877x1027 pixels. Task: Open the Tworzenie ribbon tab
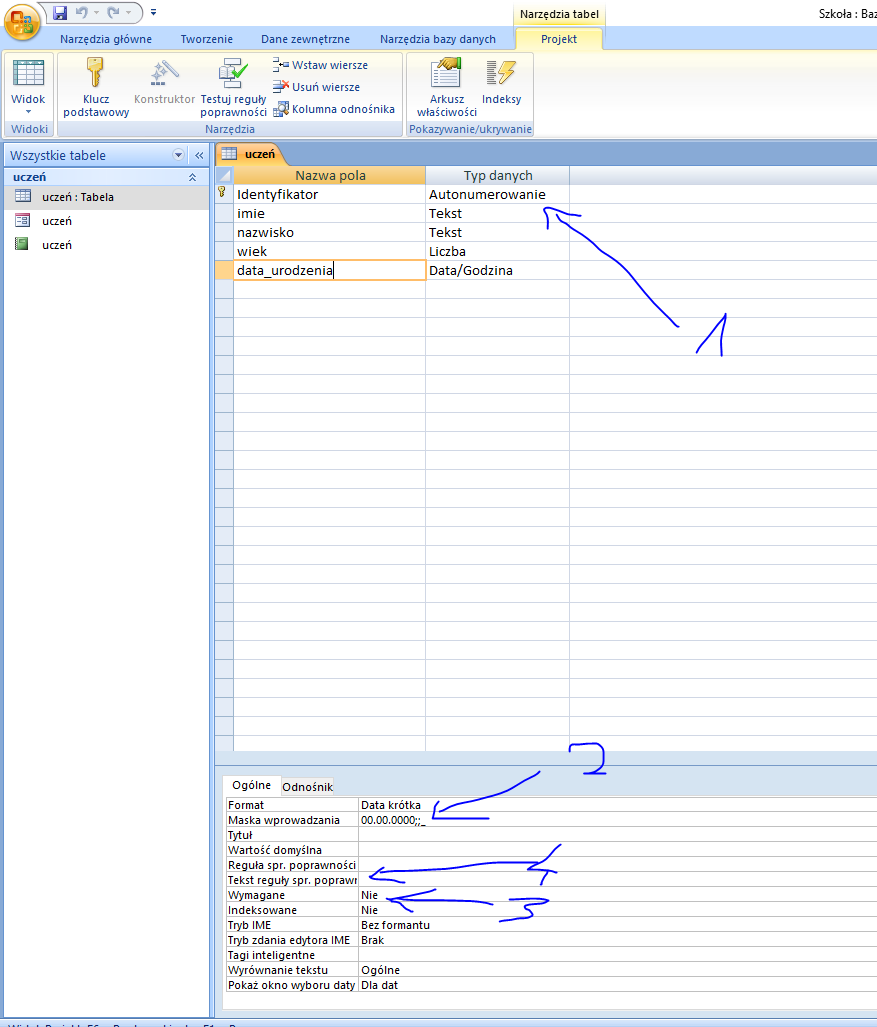(206, 39)
